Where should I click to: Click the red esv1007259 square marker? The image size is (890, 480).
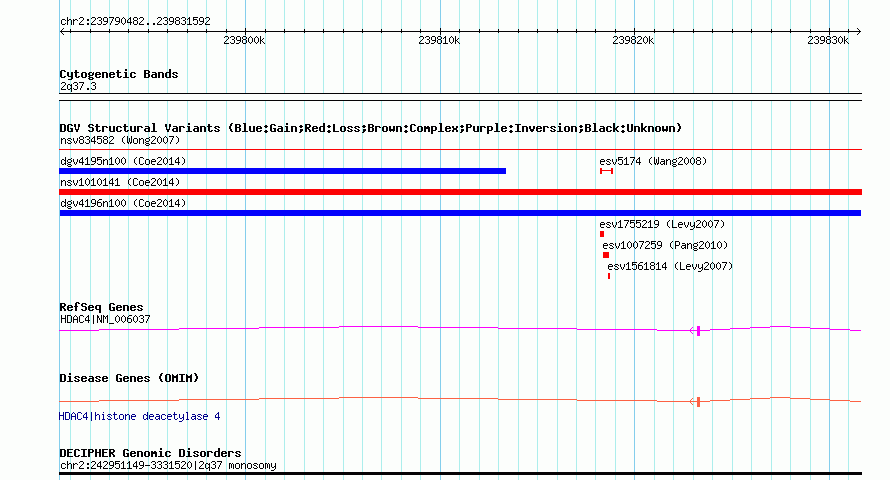[606, 255]
